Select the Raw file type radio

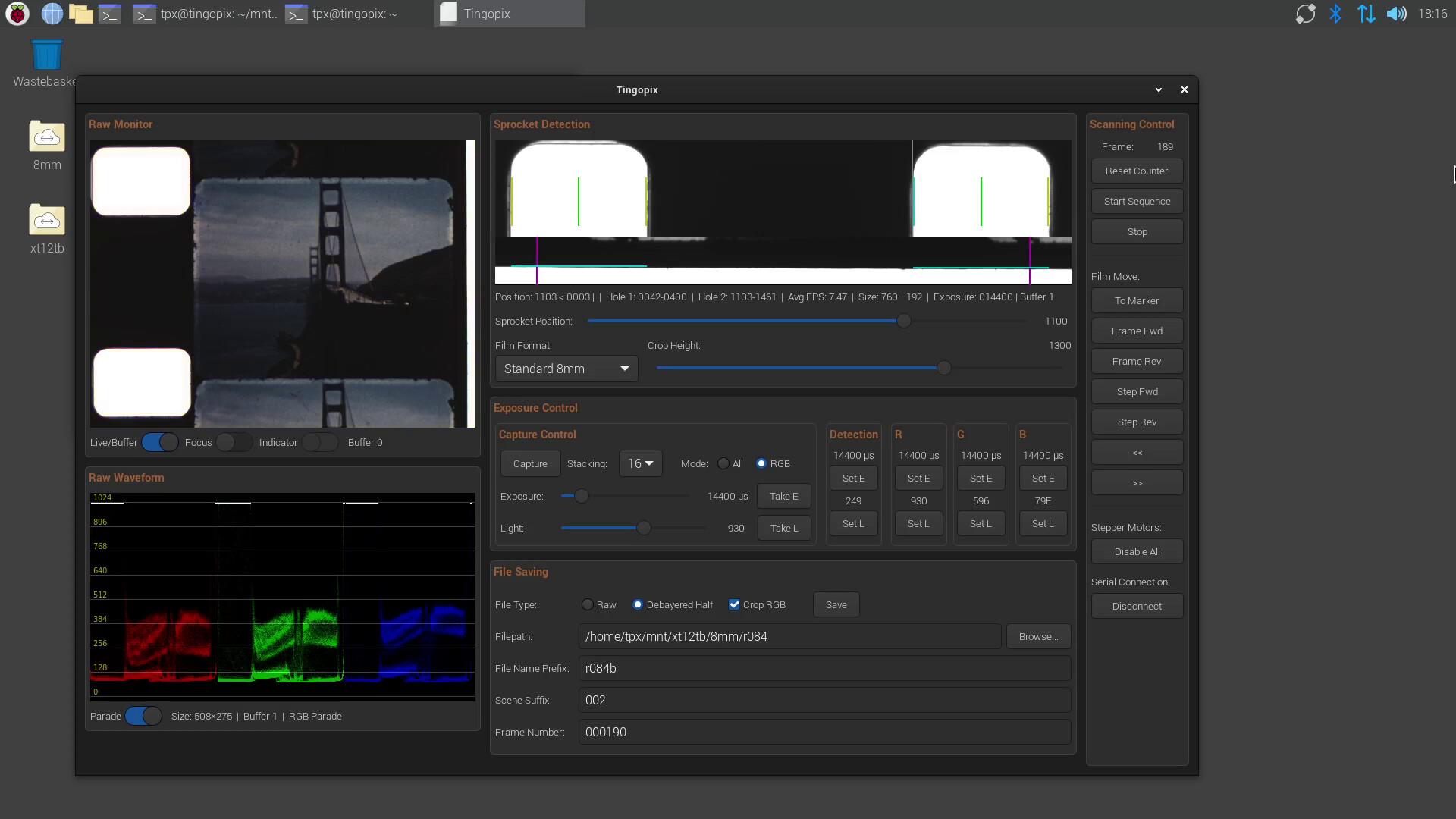(588, 604)
